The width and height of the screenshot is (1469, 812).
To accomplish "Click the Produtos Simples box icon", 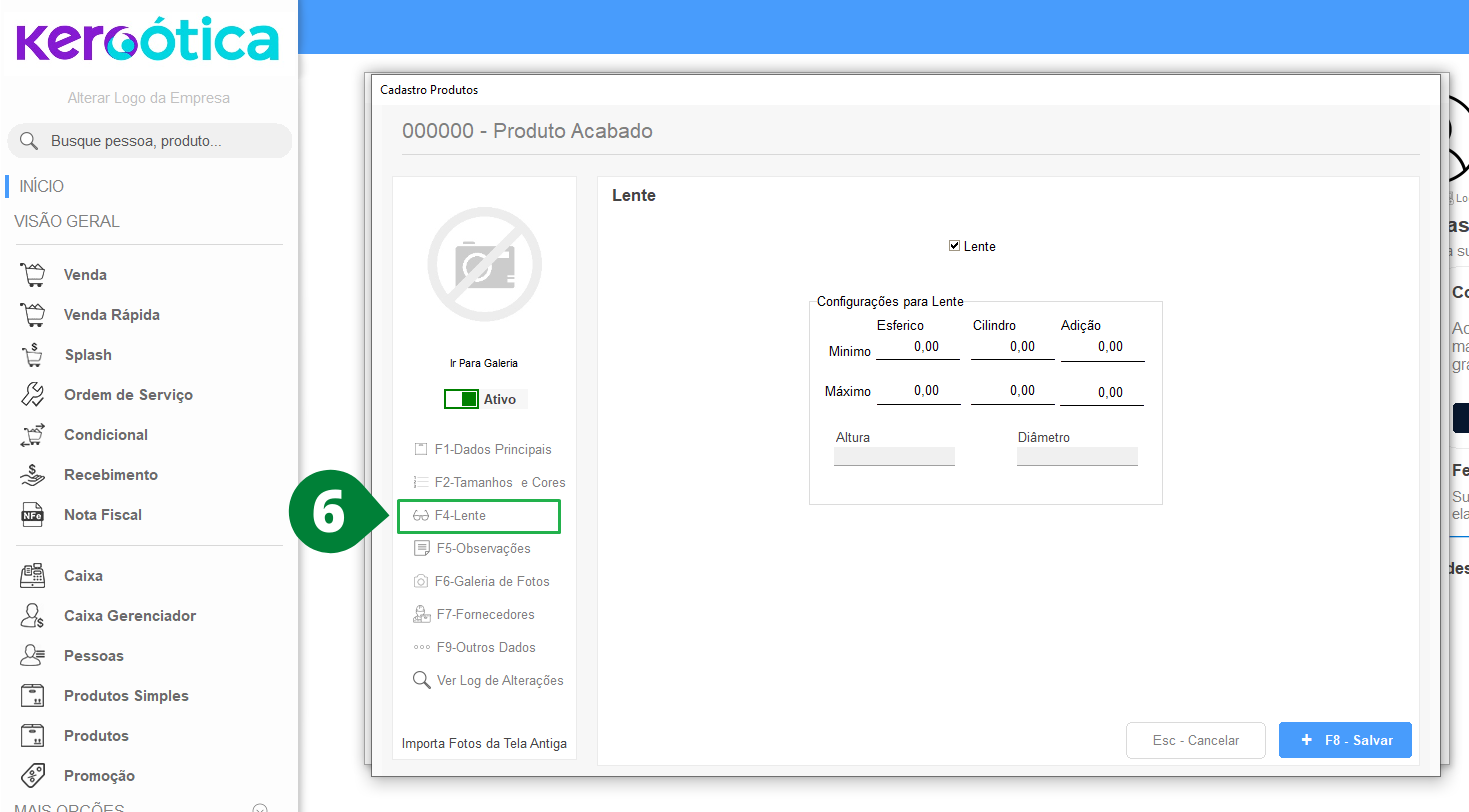I will tap(32, 696).
